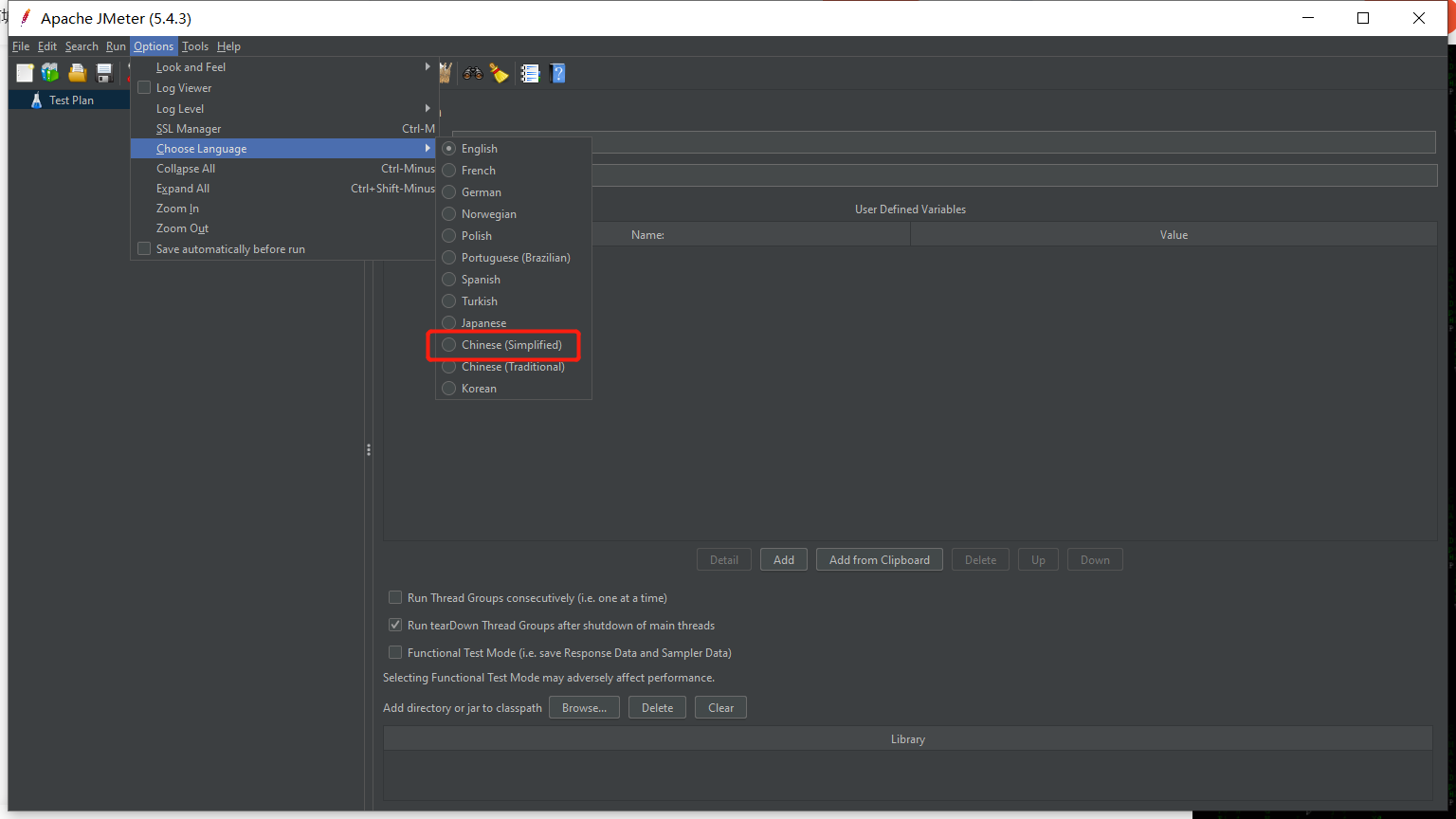Image resolution: width=1456 pixels, height=819 pixels.
Task: Select Spanish language option
Action: 449,280
